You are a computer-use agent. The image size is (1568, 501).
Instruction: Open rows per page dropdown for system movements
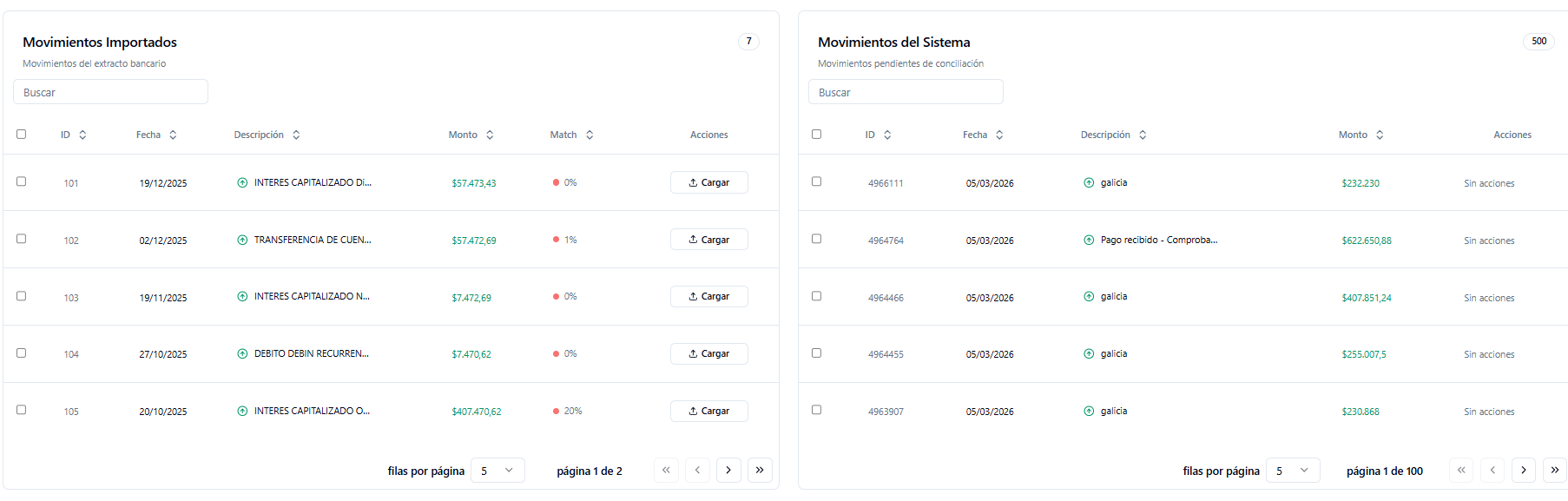1293,470
